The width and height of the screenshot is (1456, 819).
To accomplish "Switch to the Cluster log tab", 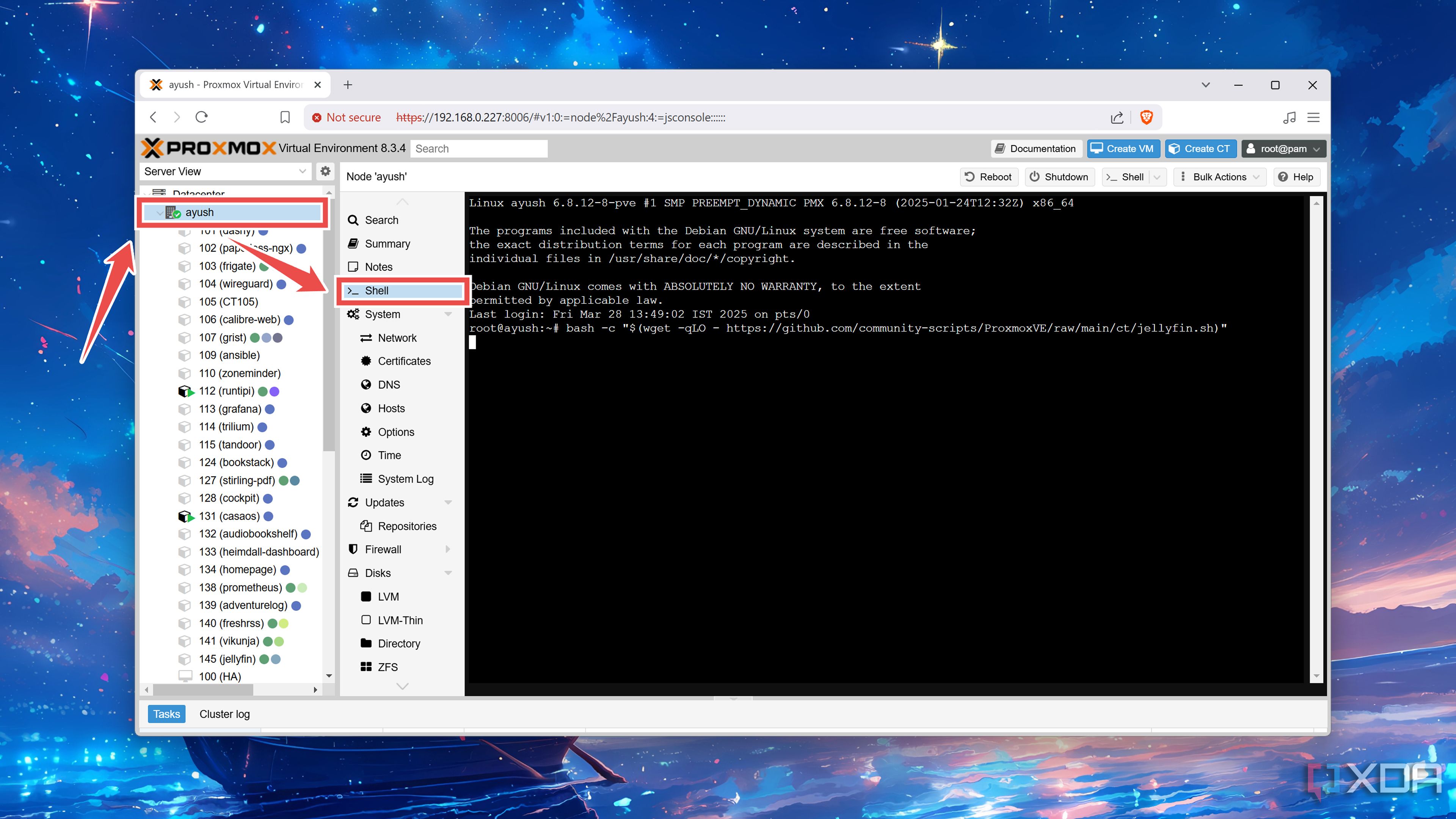I will [224, 714].
